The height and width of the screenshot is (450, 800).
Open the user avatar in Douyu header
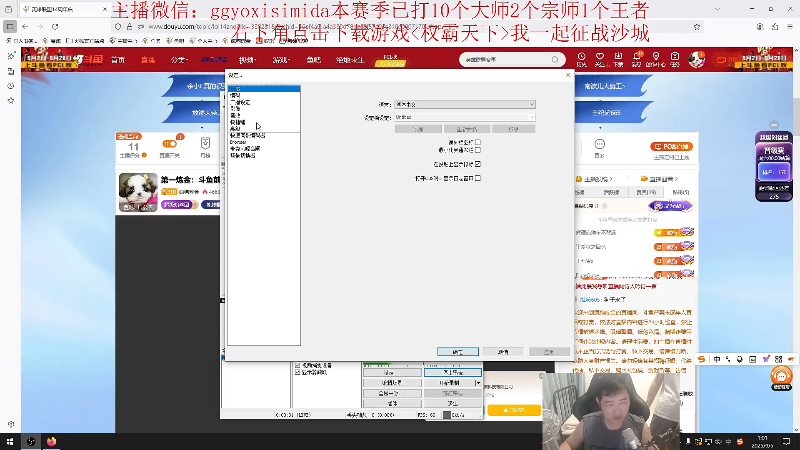pyautogui.click(x=696, y=59)
